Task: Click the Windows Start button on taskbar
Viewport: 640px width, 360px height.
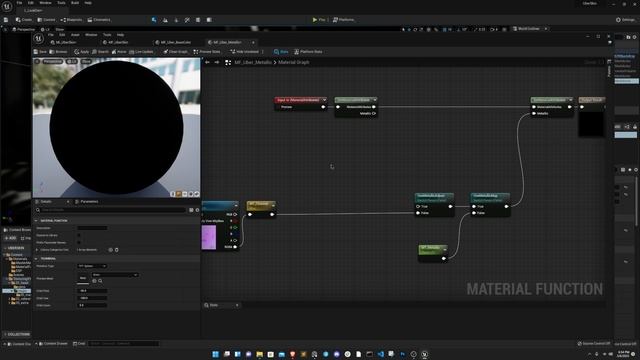Action: 216,354
